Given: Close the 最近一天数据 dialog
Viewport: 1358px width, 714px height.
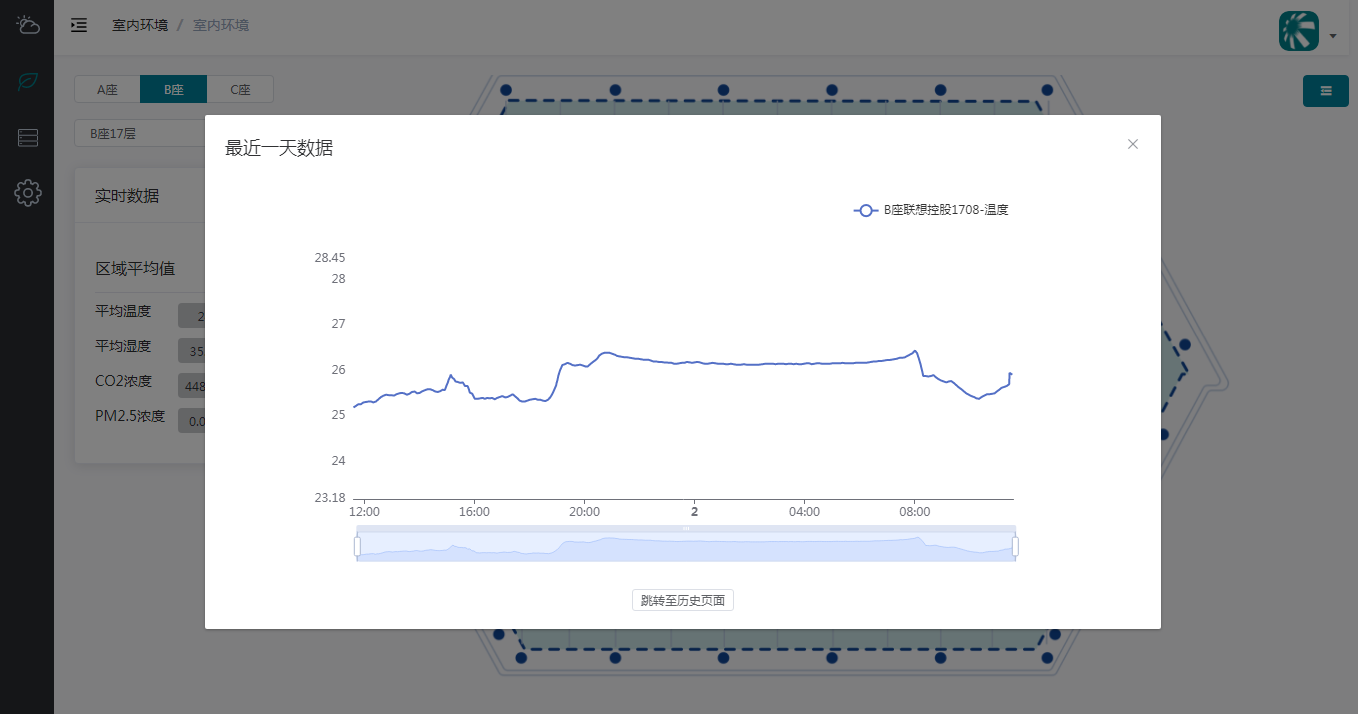Looking at the screenshot, I should [1132, 144].
